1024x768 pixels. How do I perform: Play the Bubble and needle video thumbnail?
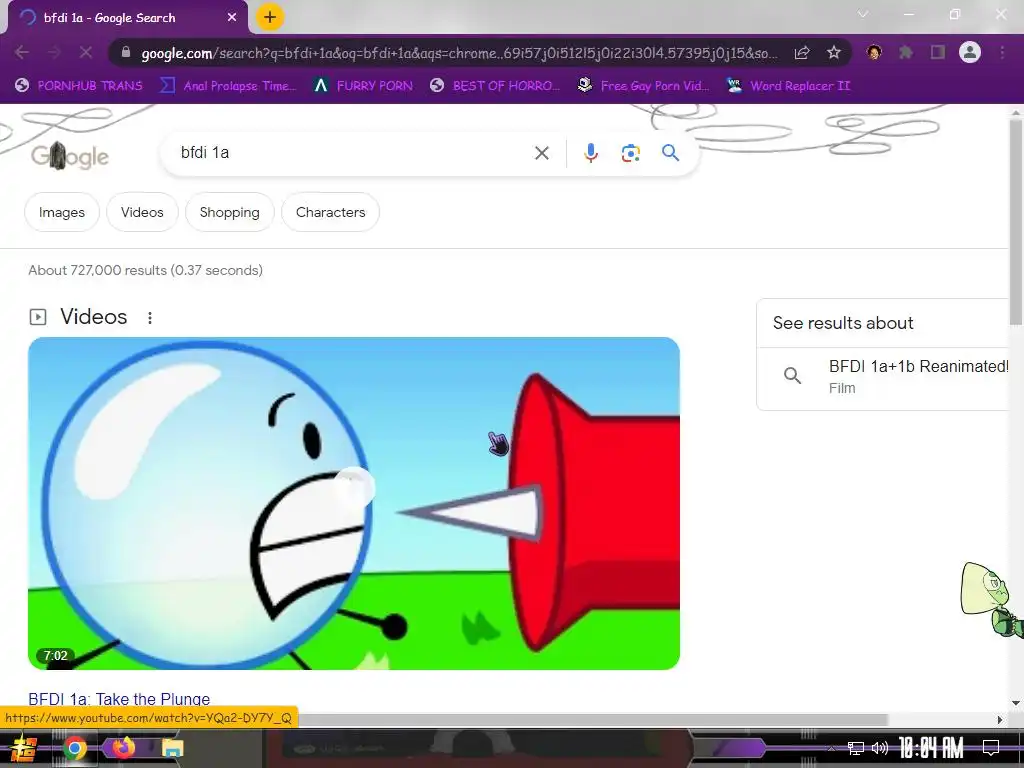point(353,503)
